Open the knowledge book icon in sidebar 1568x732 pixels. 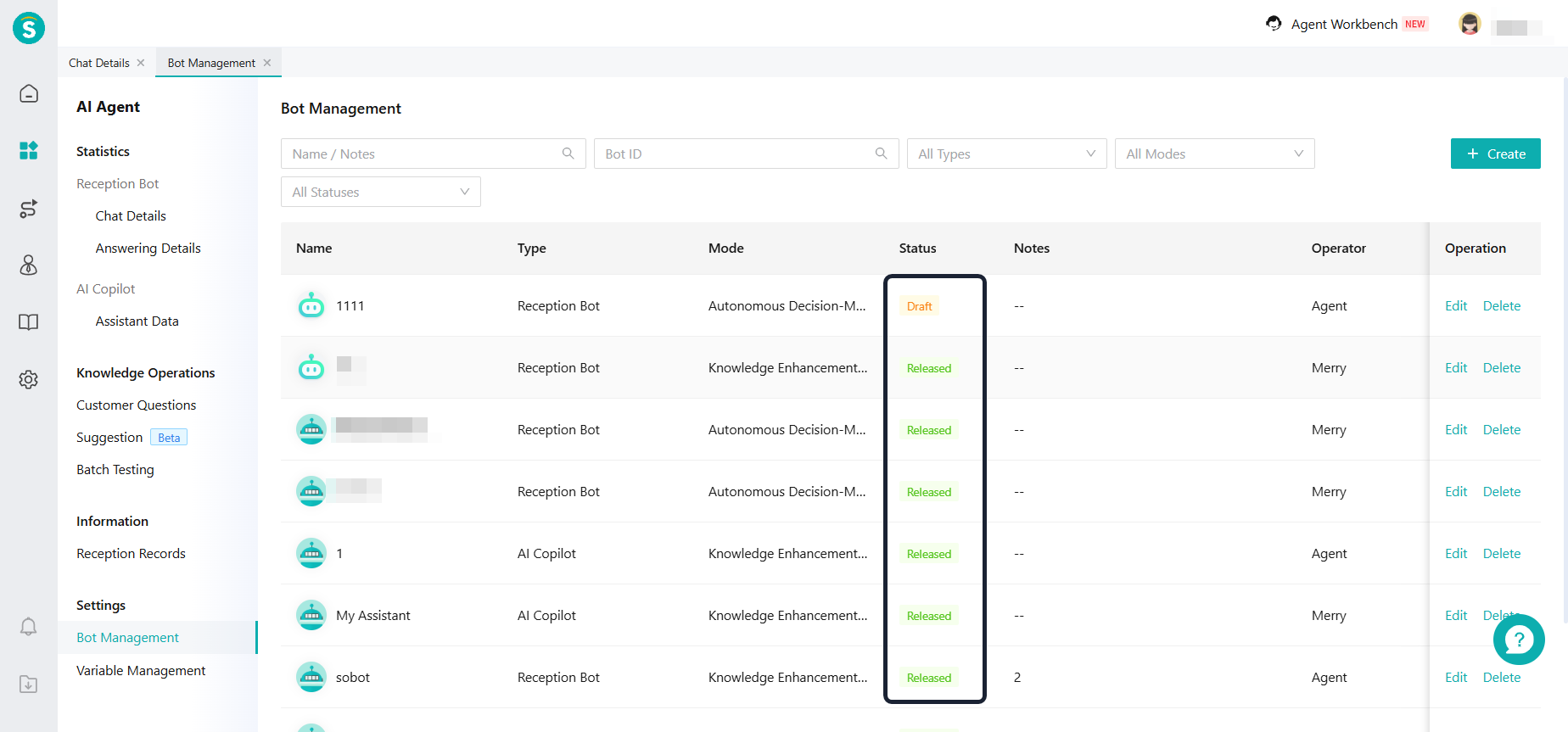point(29,322)
